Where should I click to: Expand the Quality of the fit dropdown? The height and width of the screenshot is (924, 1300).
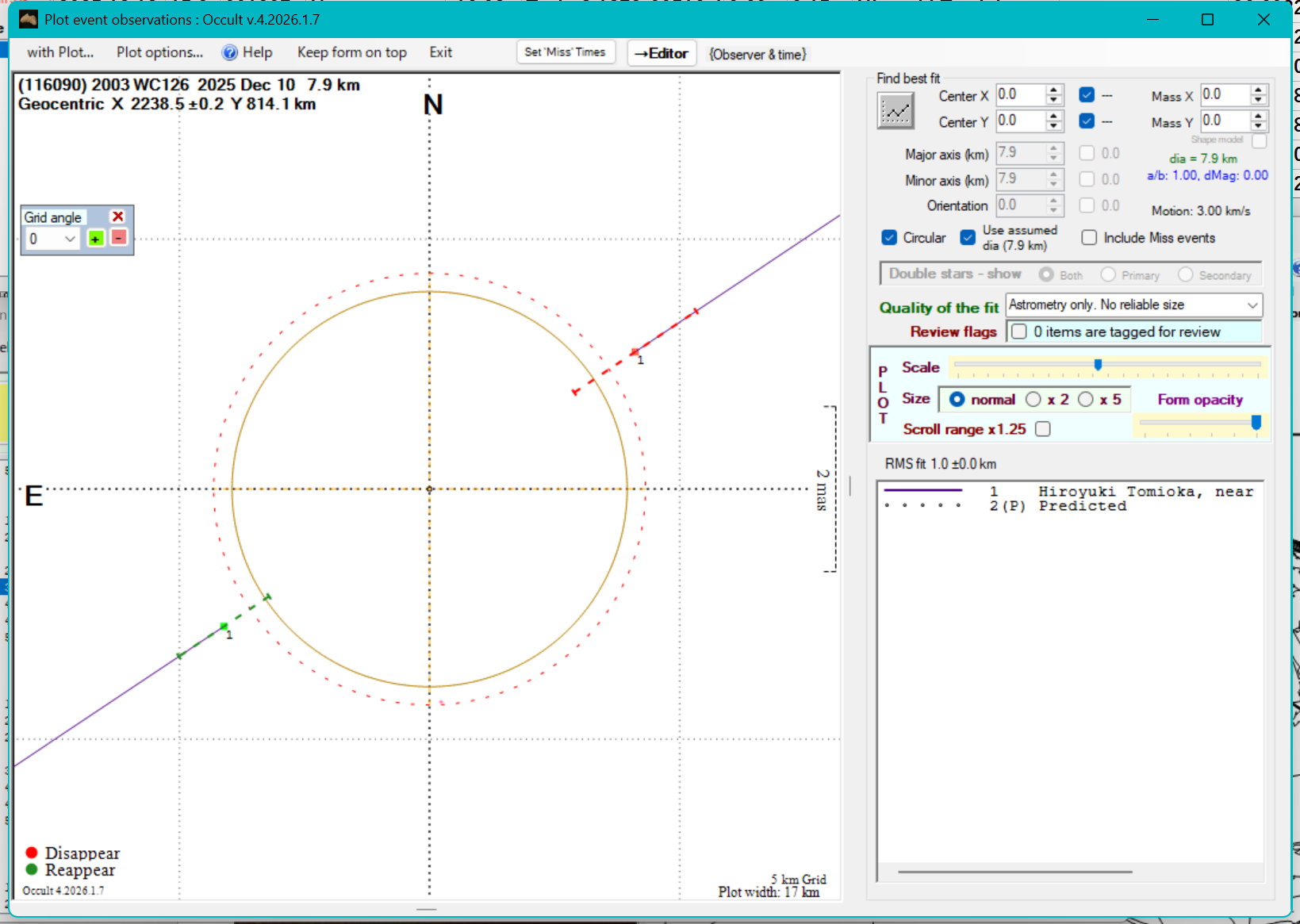pyautogui.click(x=1252, y=305)
